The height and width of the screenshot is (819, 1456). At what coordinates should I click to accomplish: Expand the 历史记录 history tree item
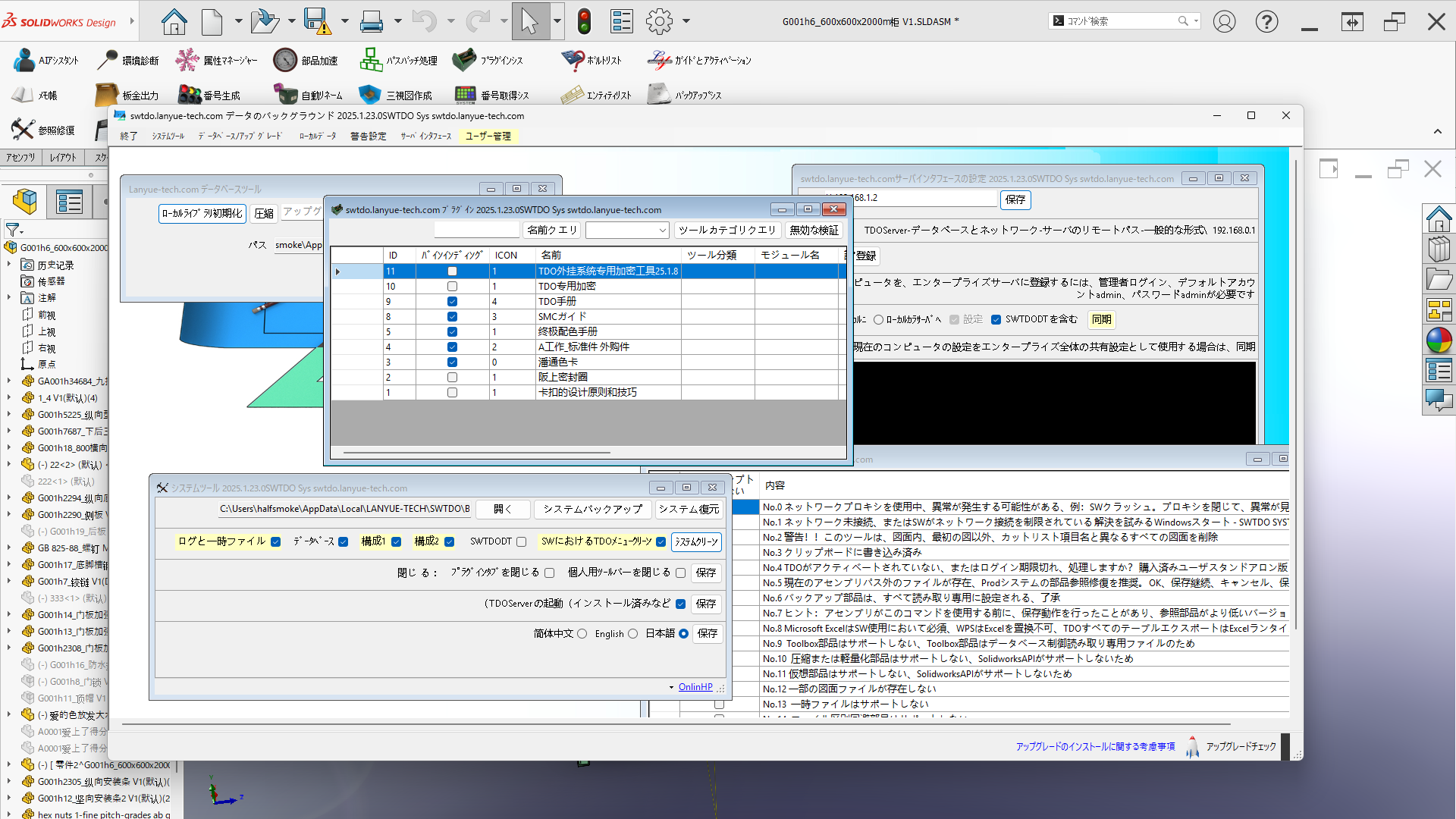click(x=9, y=265)
